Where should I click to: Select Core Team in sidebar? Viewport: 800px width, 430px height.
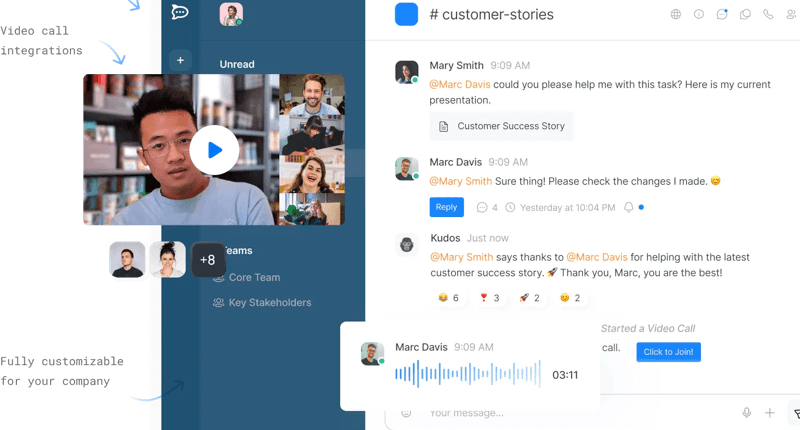[x=254, y=277]
